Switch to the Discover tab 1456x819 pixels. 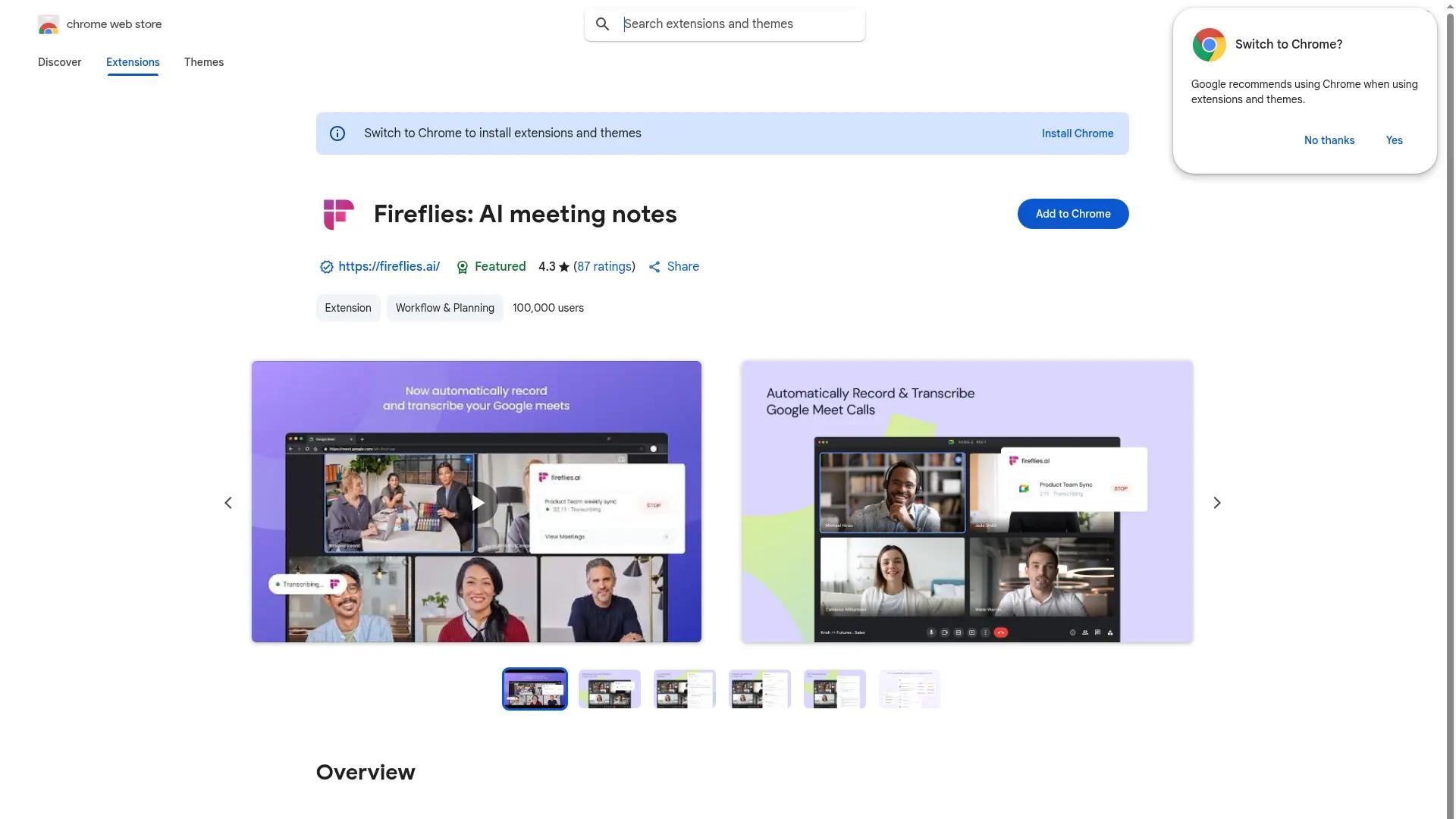59,62
